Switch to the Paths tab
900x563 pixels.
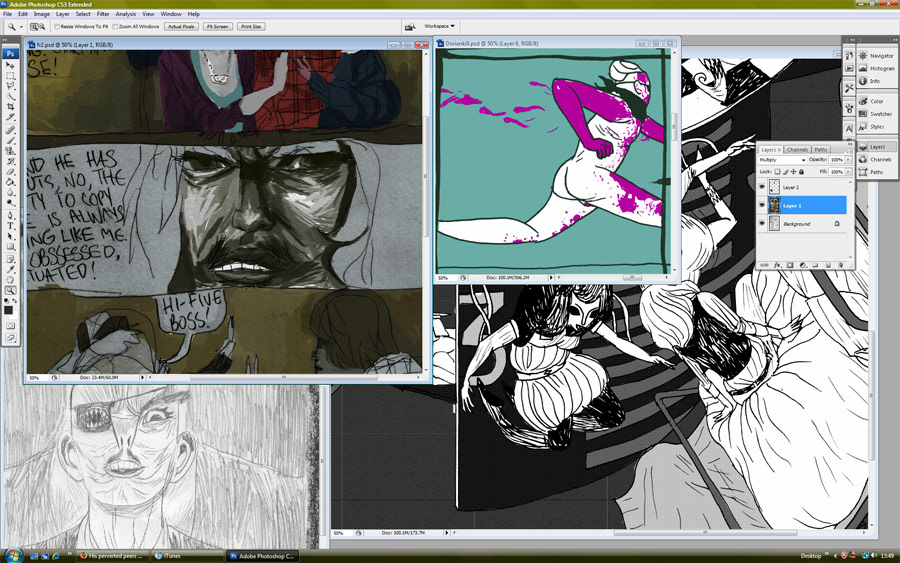point(821,150)
